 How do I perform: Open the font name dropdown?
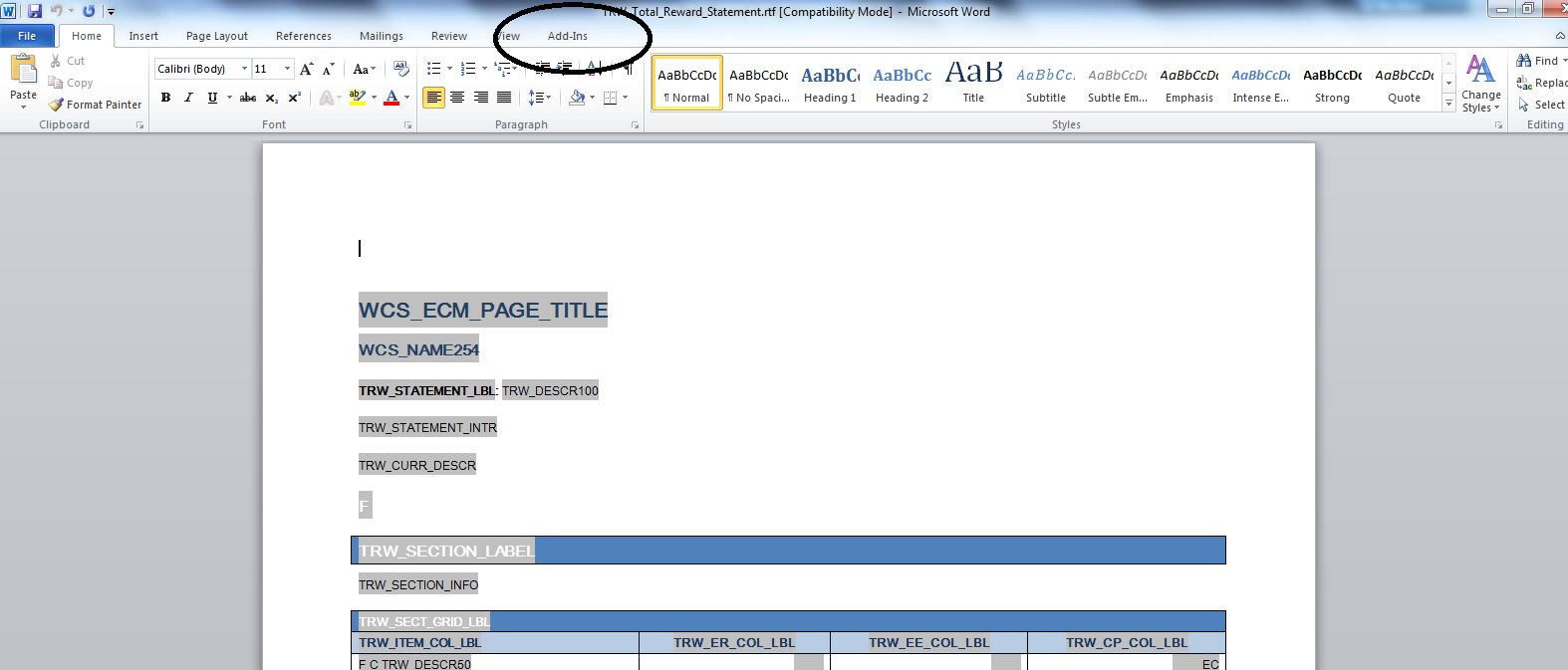(244, 69)
